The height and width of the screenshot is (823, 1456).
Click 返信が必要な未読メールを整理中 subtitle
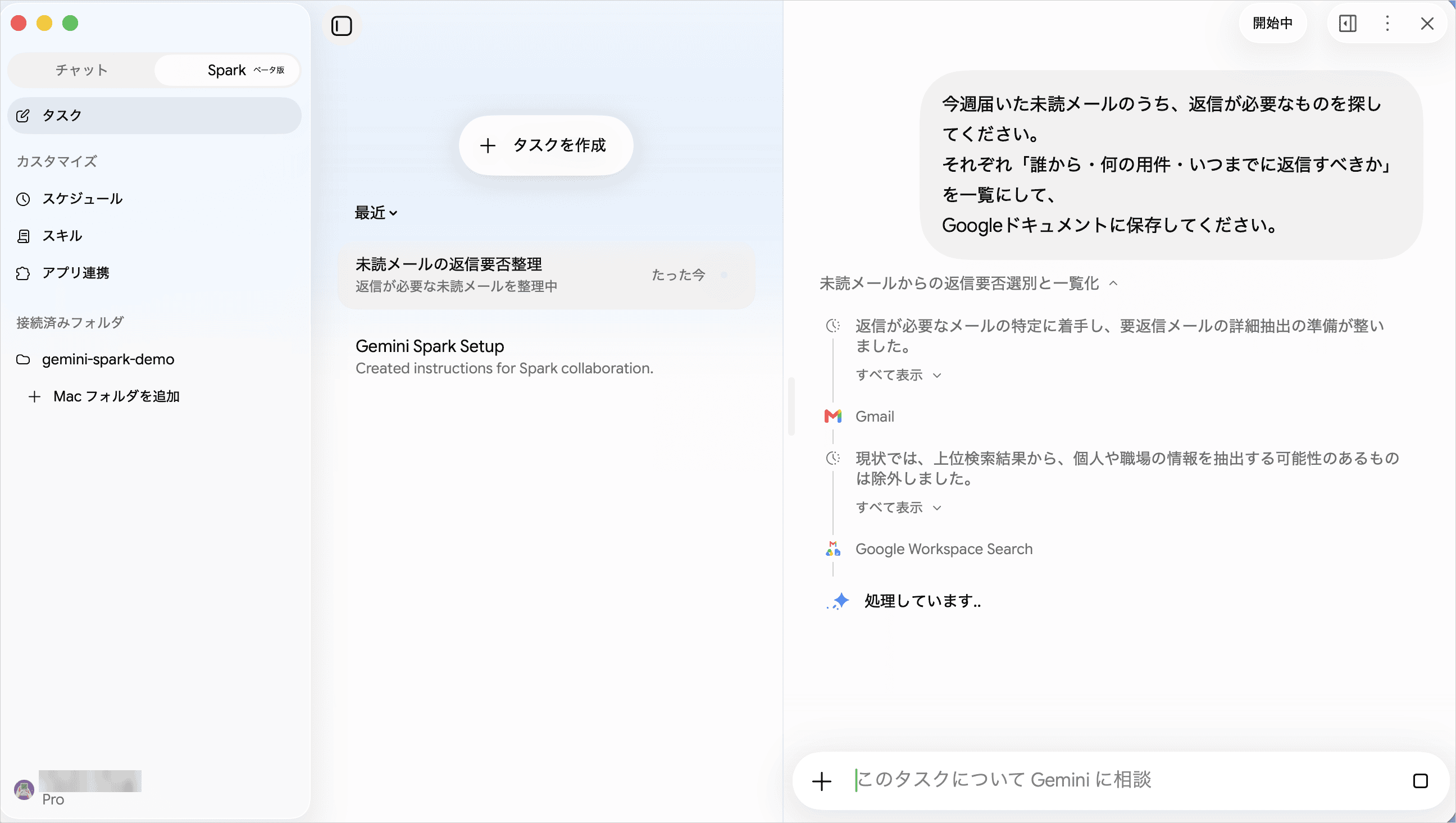coord(456,286)
